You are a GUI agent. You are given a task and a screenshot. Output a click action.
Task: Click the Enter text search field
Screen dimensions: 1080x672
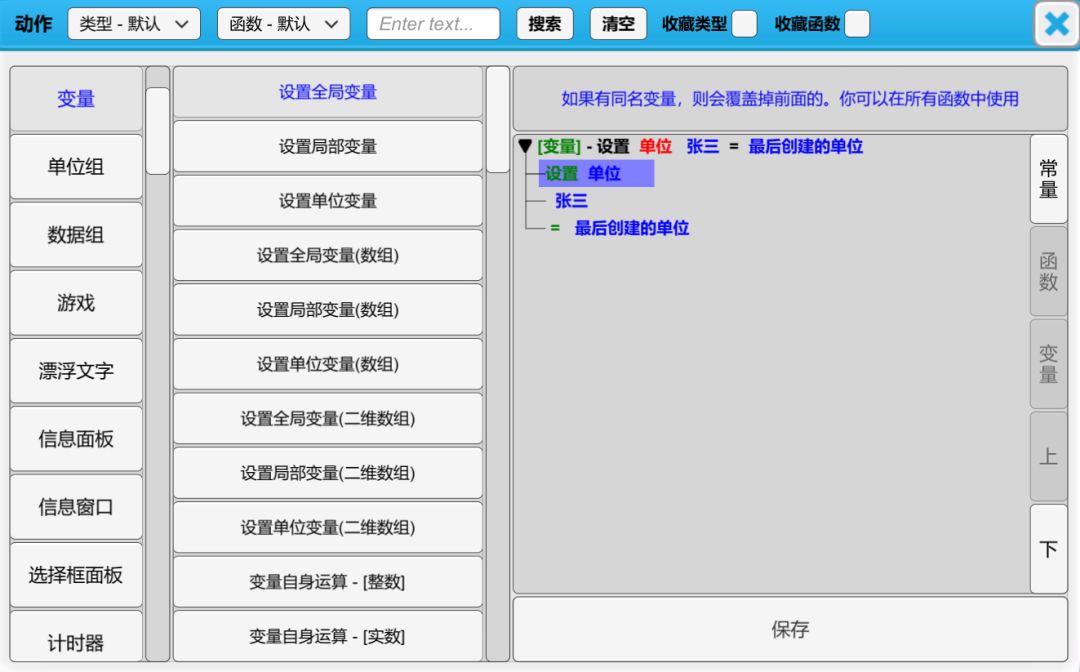[433, 24]
